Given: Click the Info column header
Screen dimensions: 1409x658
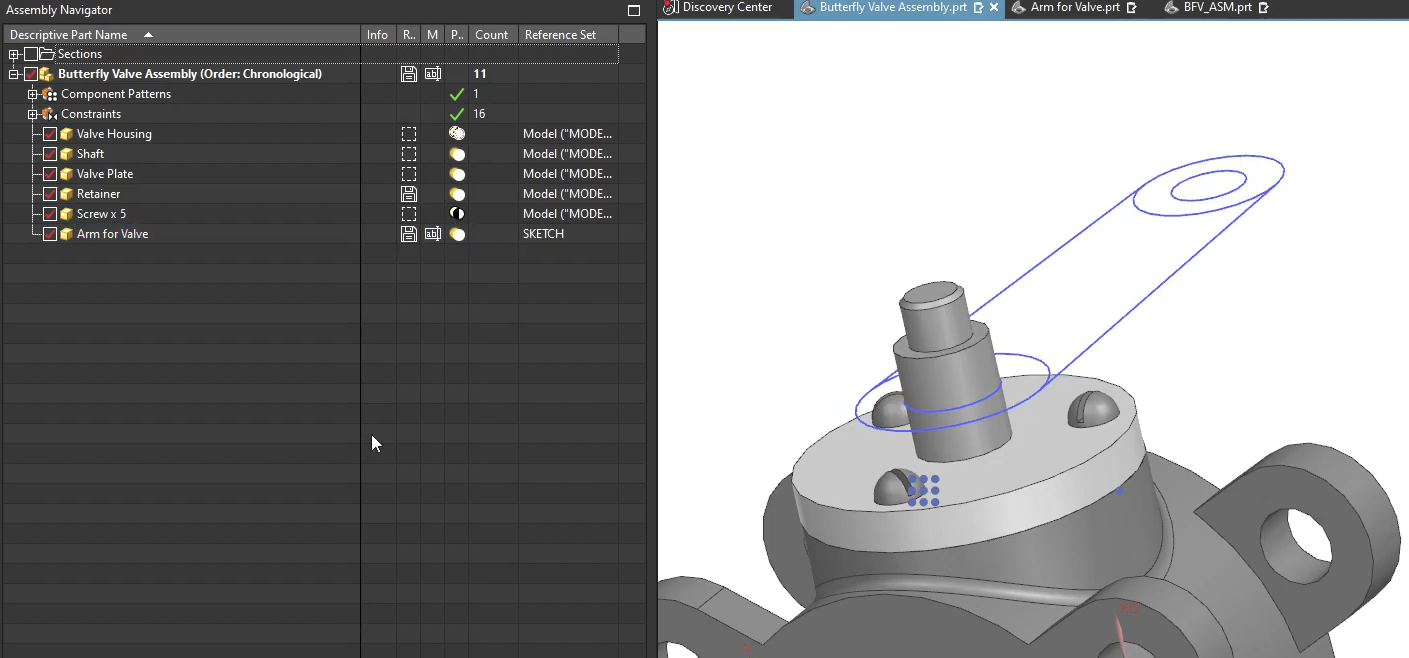Looking at the screenshot, I should click(378, 35).
